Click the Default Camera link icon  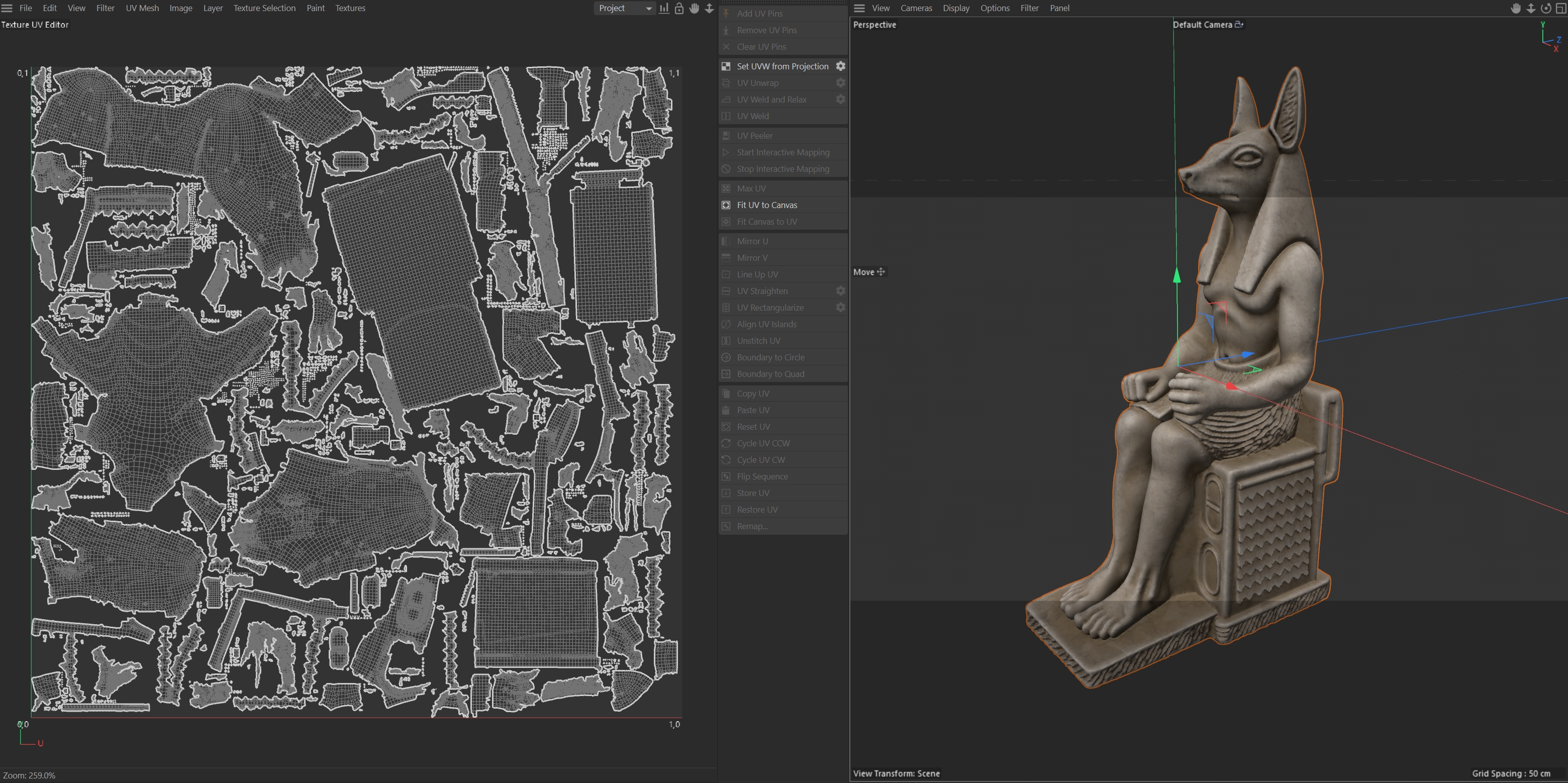pyautogui.click(x=1239, y=24)
